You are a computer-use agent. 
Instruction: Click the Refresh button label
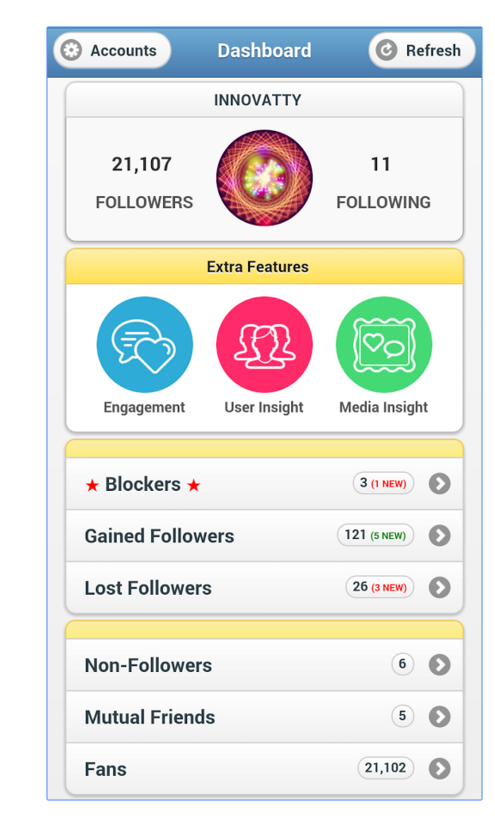coord(433,51)
